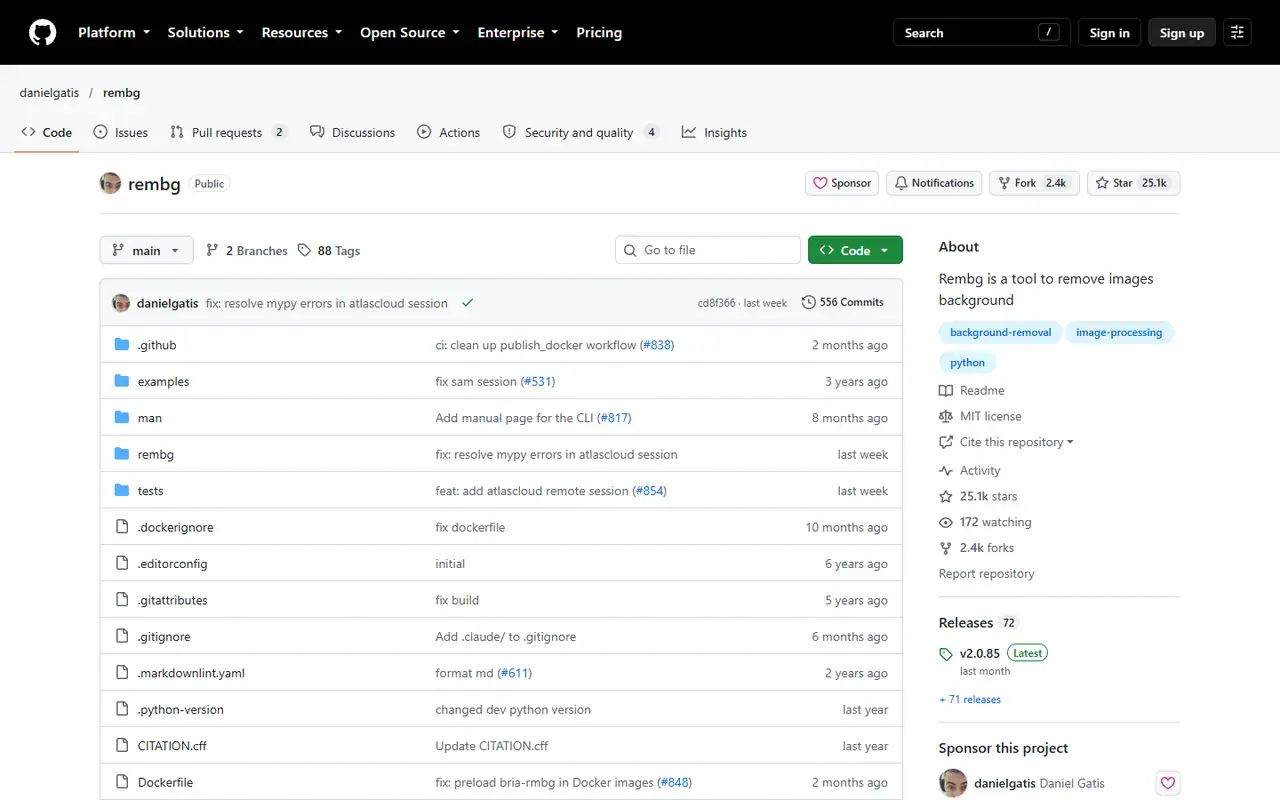
Task: Click the scale icon beside MIT license
Action: tap(946, 417)
